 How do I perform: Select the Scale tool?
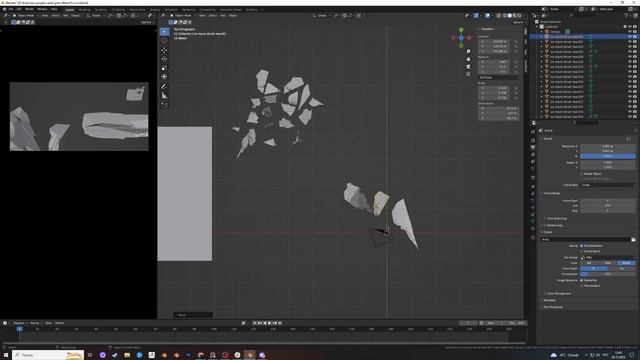pos(164,68)
